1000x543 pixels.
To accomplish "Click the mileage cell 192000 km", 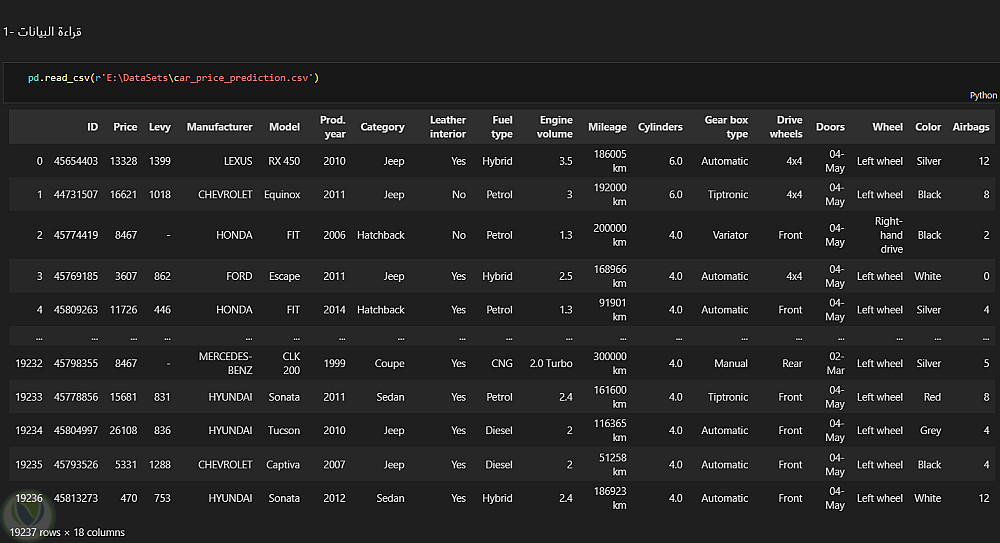I will (610, 195).
